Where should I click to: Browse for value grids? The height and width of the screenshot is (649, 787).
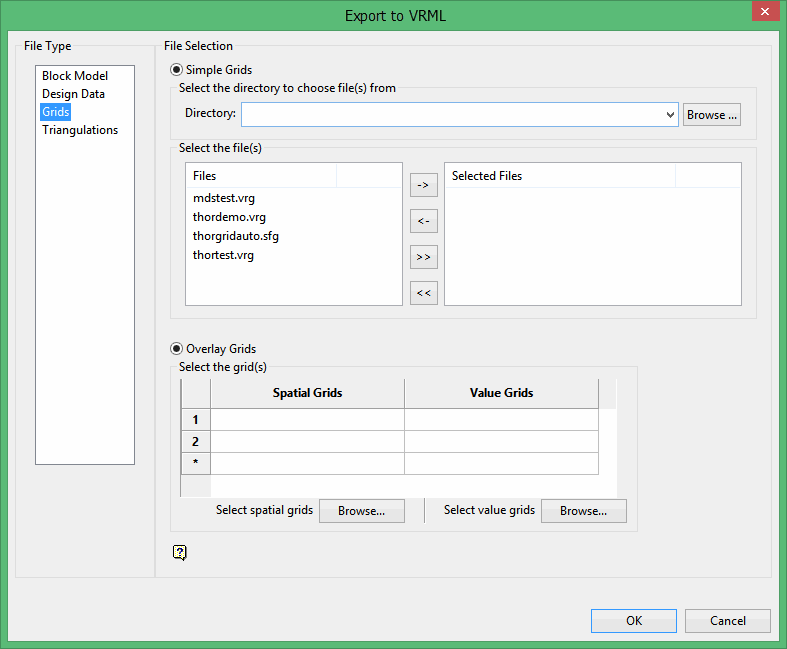pos(583,511)
